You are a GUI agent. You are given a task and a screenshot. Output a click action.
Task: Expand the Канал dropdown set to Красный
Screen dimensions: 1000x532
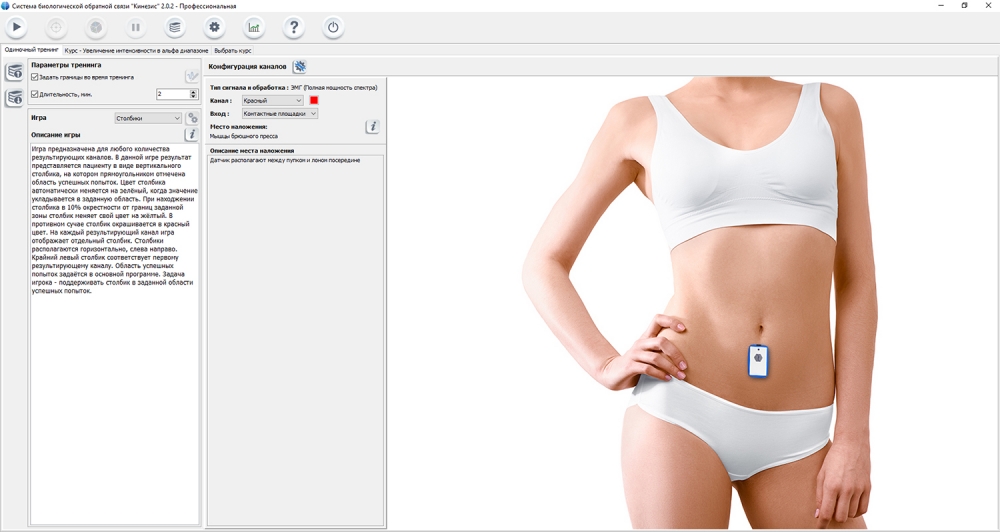pyautogui.click(x=272, y=101)
